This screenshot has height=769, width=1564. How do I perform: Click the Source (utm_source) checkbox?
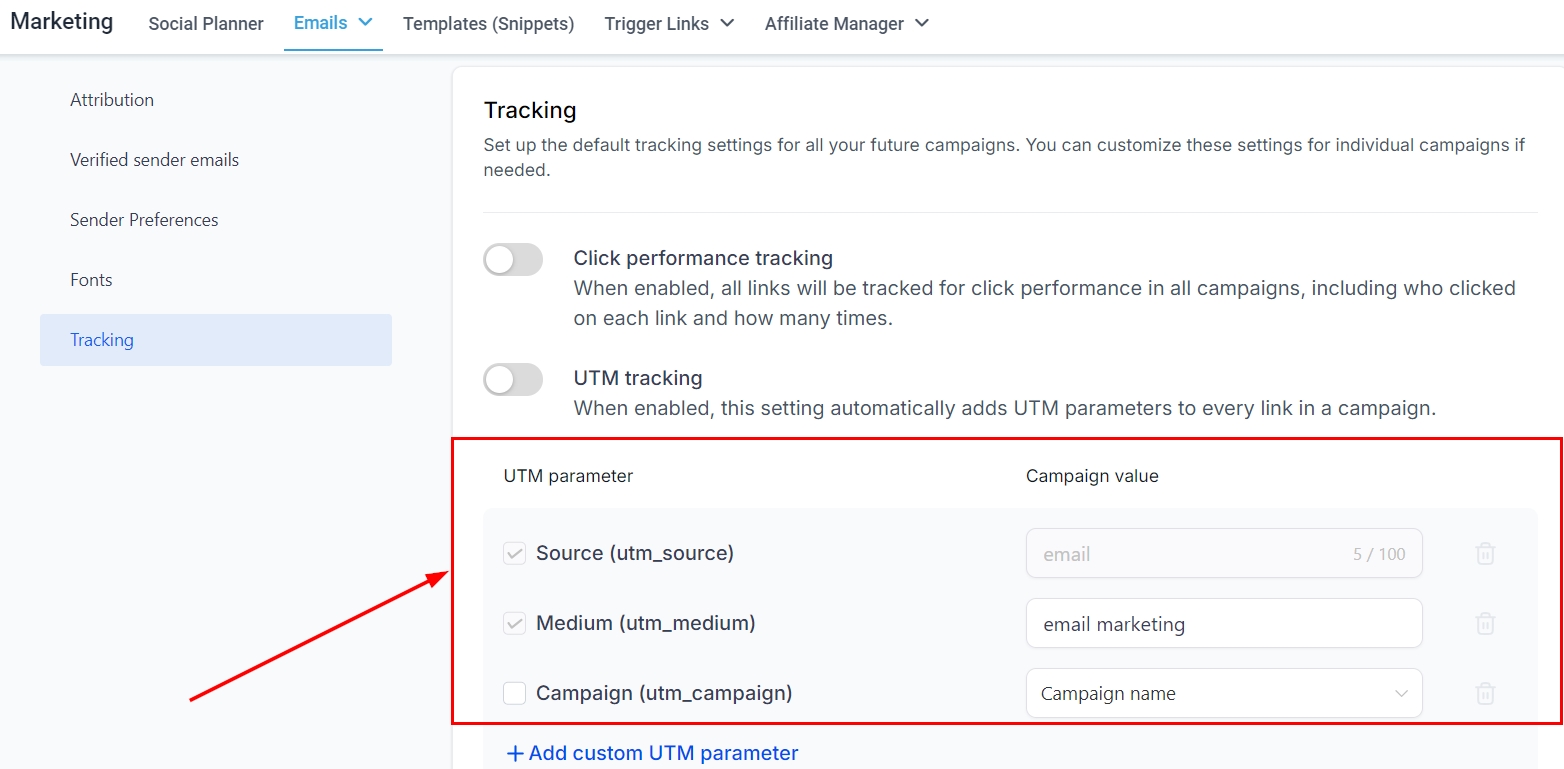click(x=514, y=554)
